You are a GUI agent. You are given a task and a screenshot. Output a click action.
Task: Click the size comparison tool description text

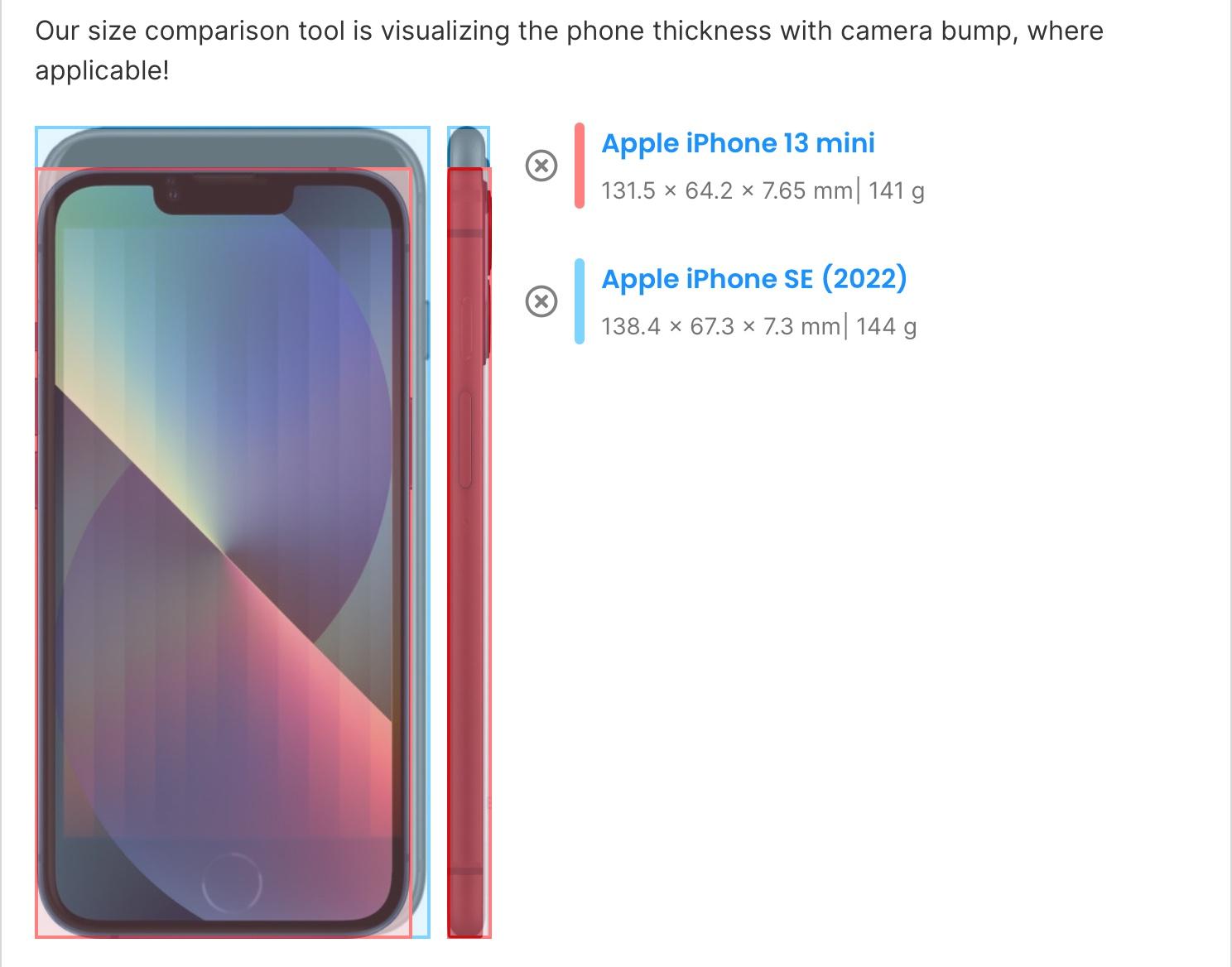click(570, 51)
